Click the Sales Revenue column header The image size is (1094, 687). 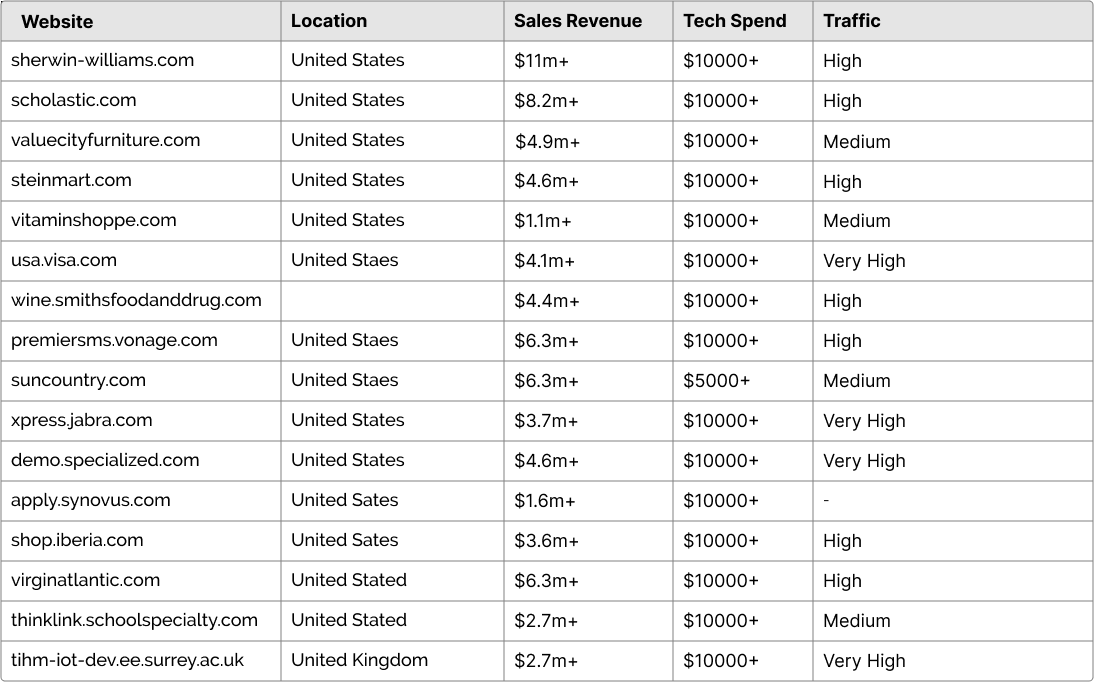578,21
